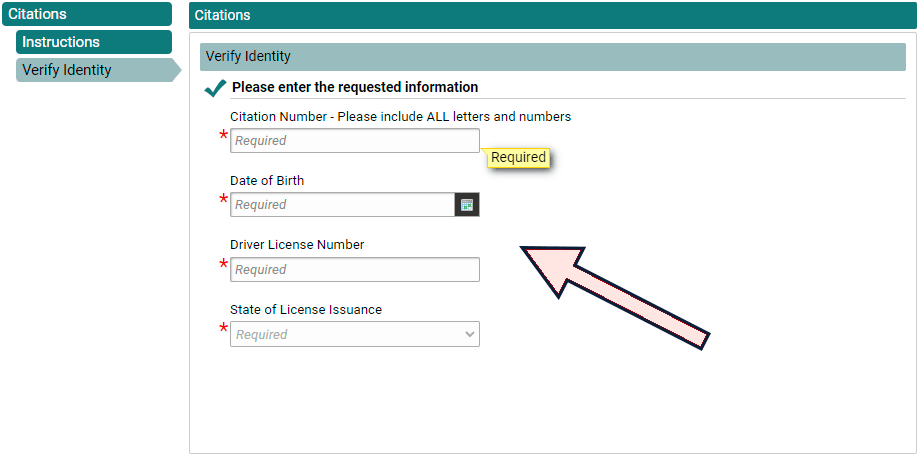This screenshot has width=918, height=455.
Task: Click the yellow Required tooltip
Action: (518, 157)
